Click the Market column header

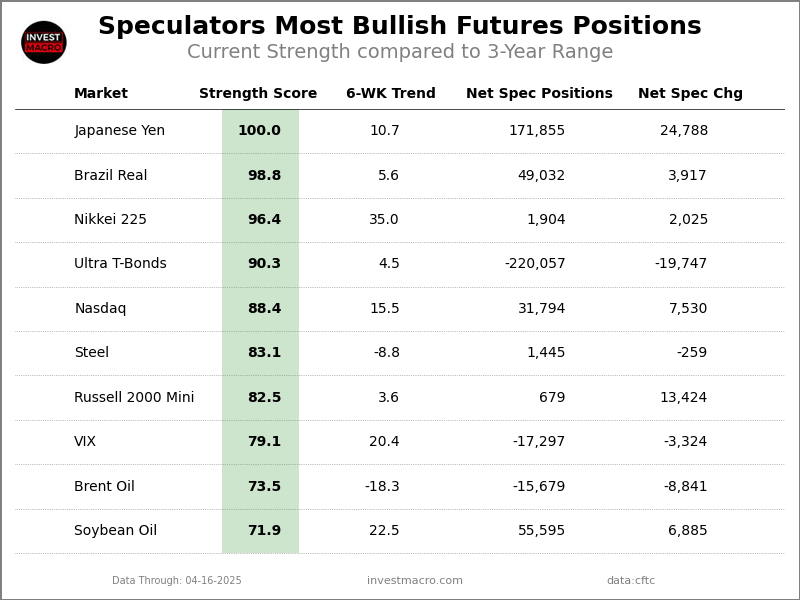(x=101, y=94)
